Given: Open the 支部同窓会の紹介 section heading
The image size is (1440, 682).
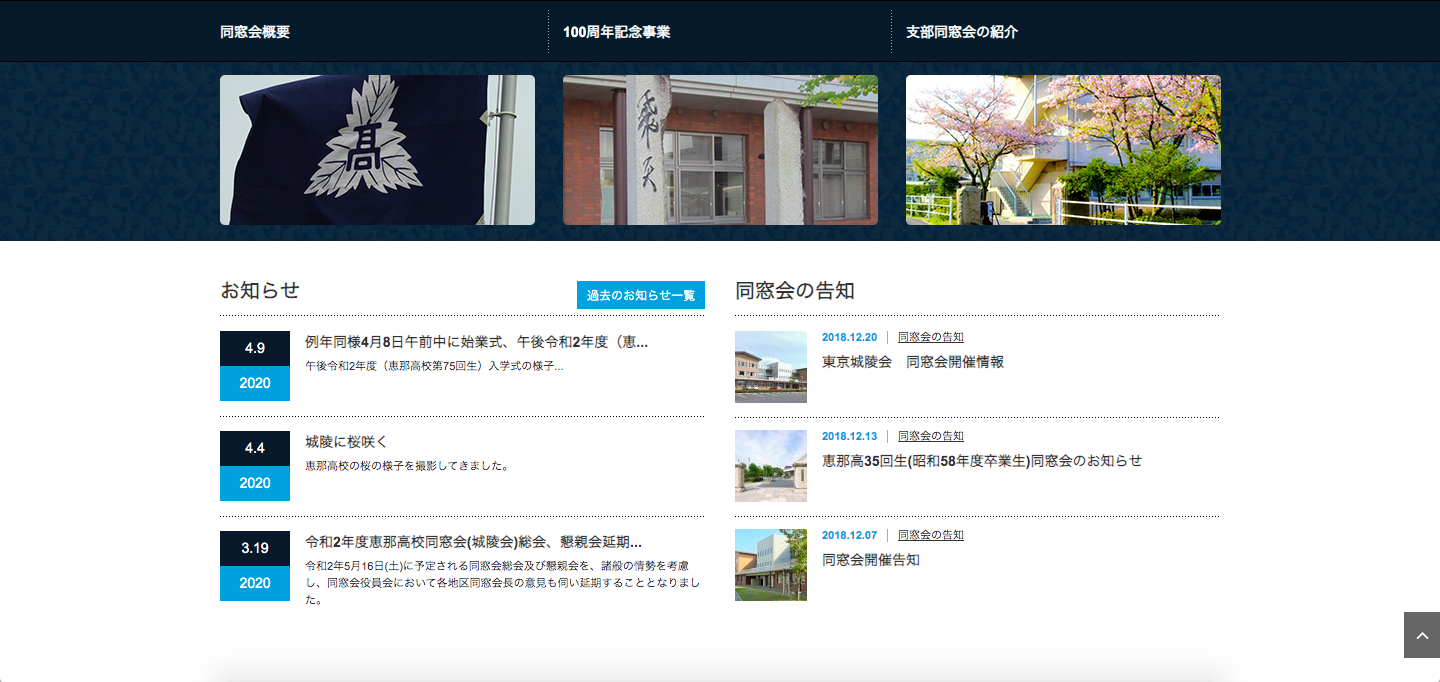Looking at the screenshot, I should (961, 32).
